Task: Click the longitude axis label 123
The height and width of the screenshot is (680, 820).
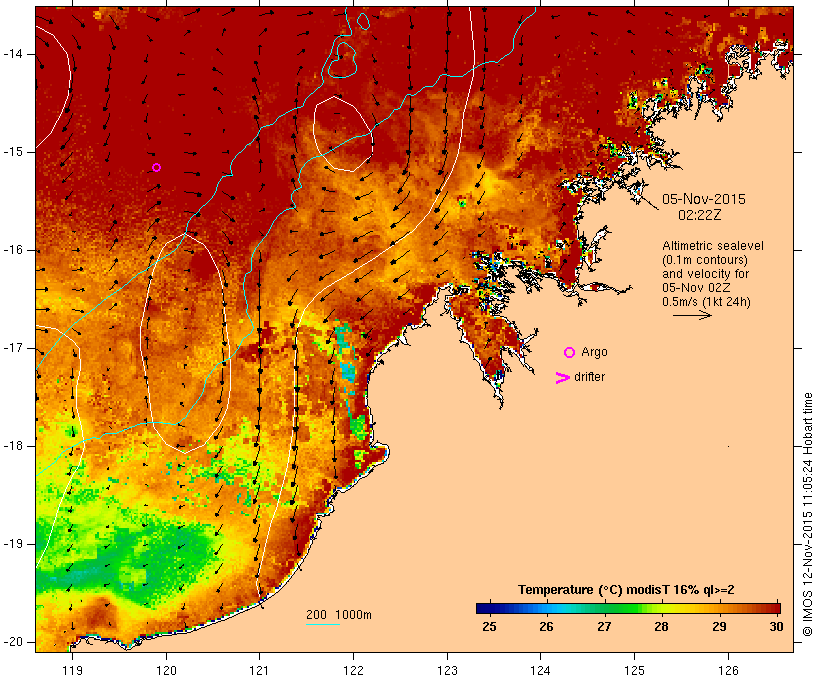Action: point(447,670)
